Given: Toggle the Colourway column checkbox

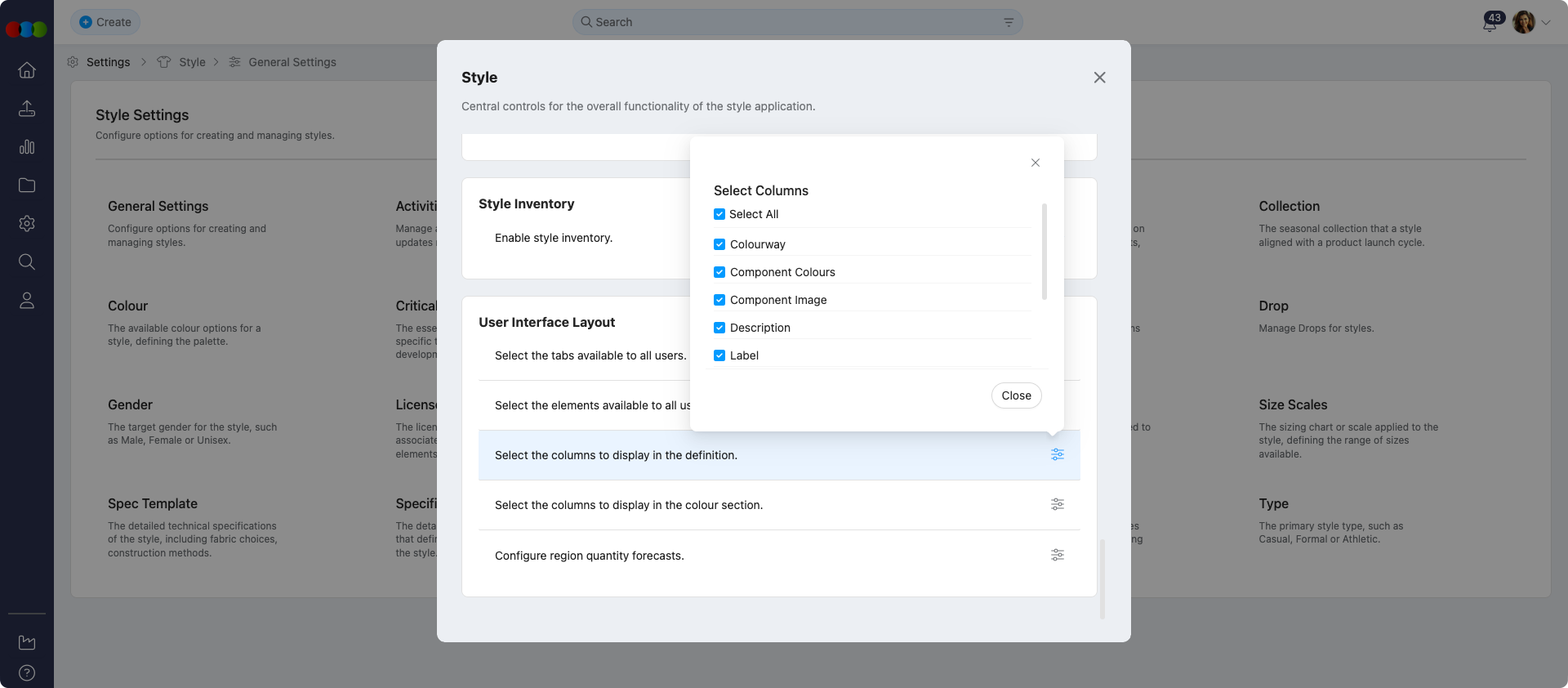Looking at the screenshot, I should click(x=719, y=244).
